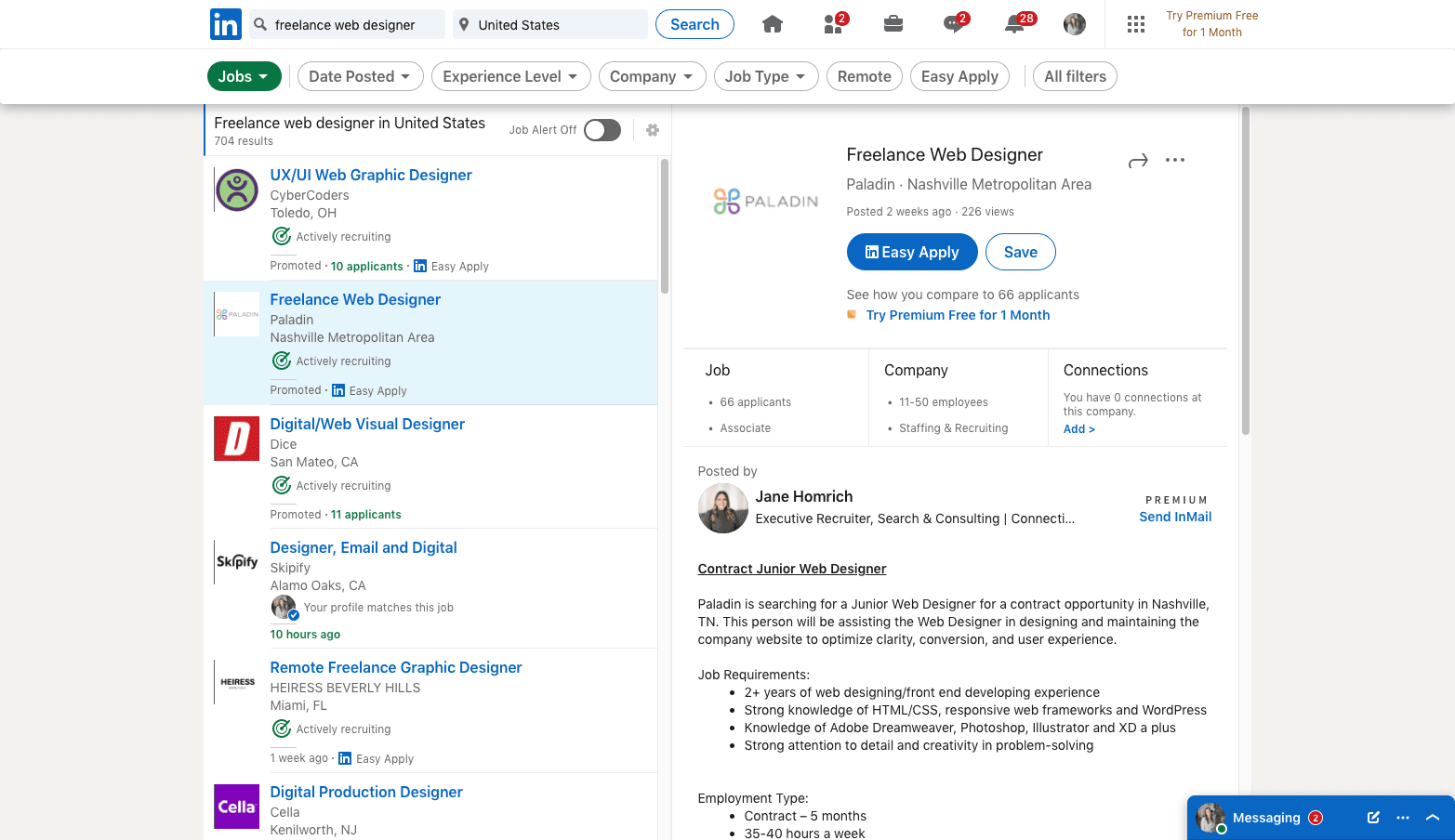1455x840 pixels.
Task: Open the Jobs briefcase icon
Action: 893,24
